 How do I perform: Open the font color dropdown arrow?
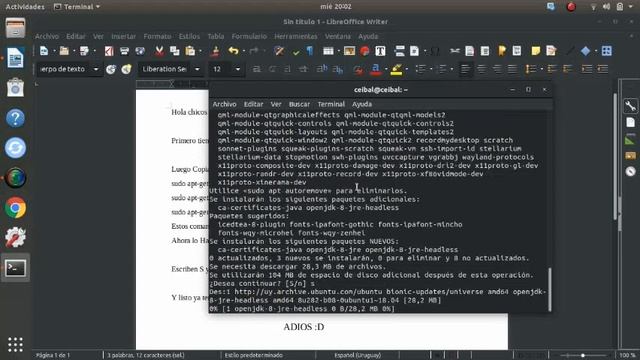click(386, 69)
